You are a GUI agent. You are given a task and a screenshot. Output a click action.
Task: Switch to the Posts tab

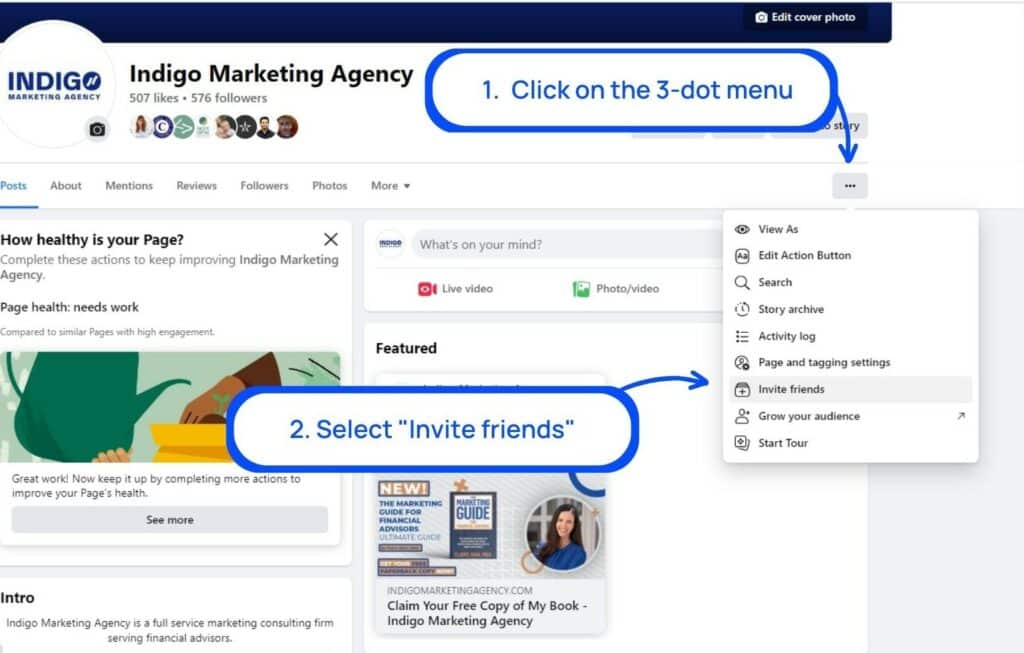coord(14,186)
